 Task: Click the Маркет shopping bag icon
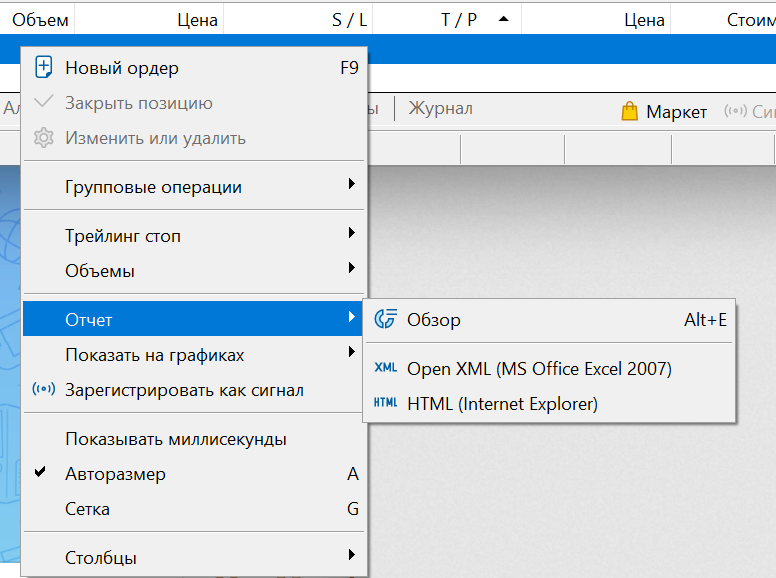630,111
